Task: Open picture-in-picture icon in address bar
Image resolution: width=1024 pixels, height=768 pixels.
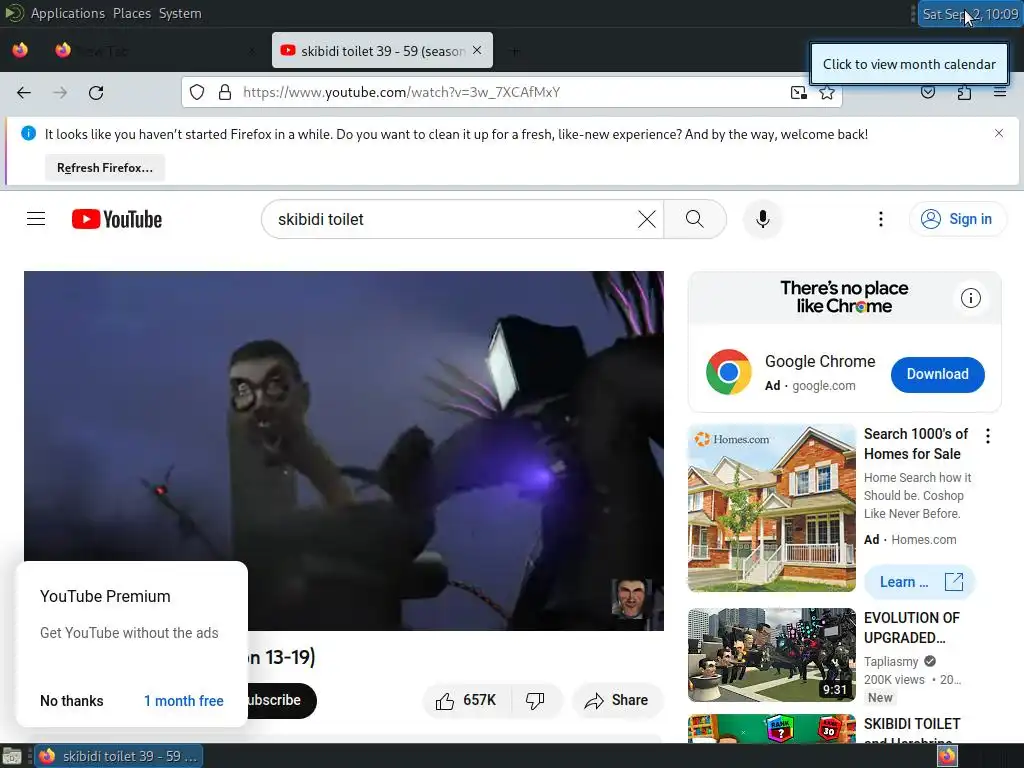Action: 798,92
